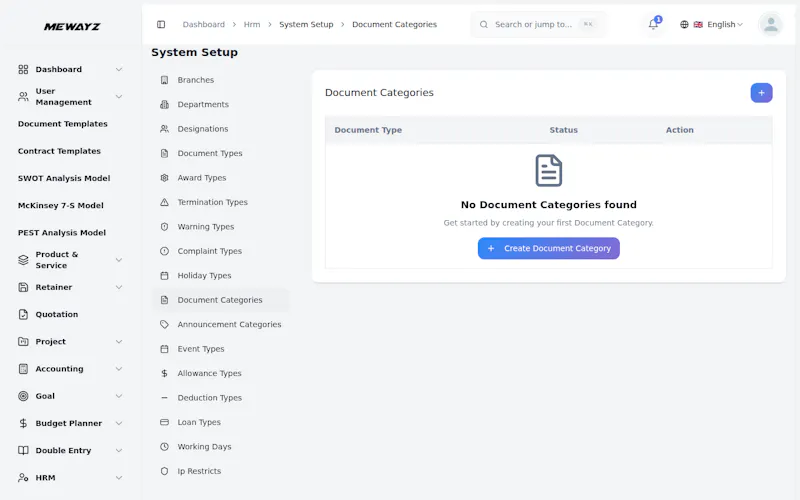
Task: Expand the Budget Planner chevron
Action: point(118,423)
